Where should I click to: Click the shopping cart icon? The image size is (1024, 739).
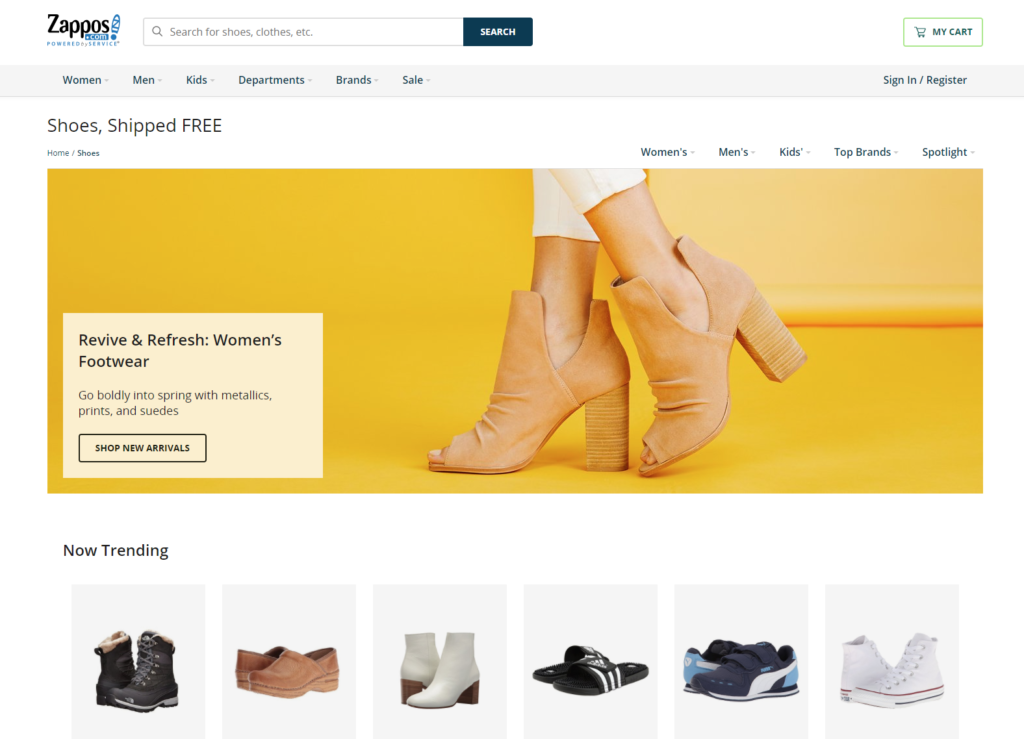[920, 32]
